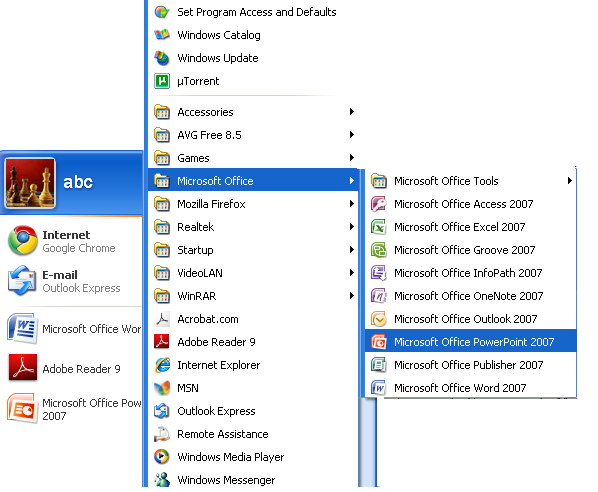Open E-mail Outlook Express shortcut text
Screen dimensions: 598x492
[x=81, y=281]
